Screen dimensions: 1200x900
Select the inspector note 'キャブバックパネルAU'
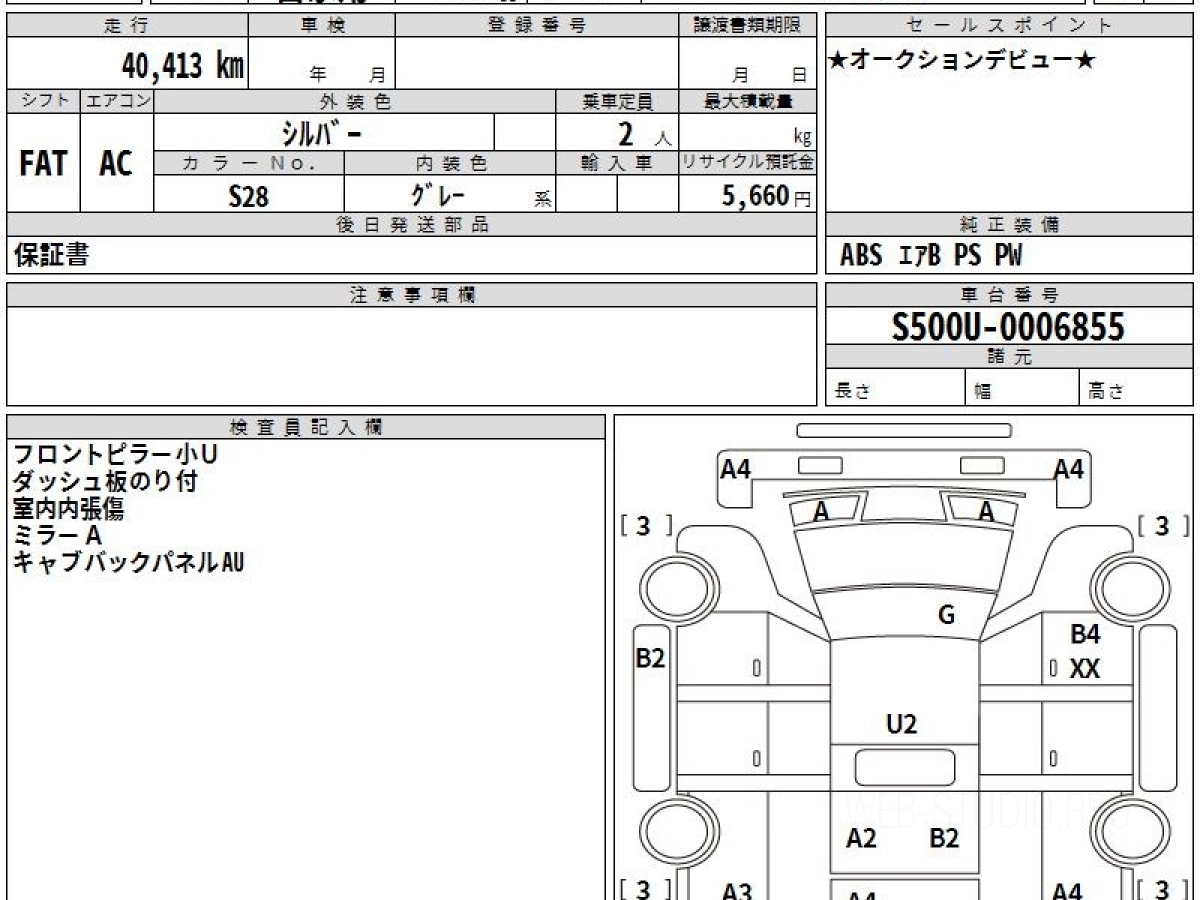(x=128, y=562)
